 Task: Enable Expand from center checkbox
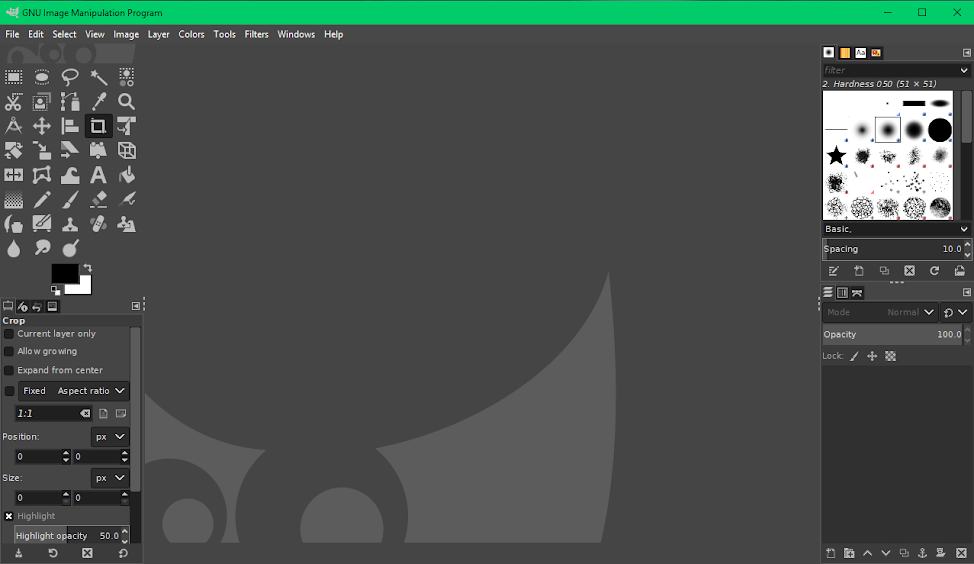pos(9,370)
